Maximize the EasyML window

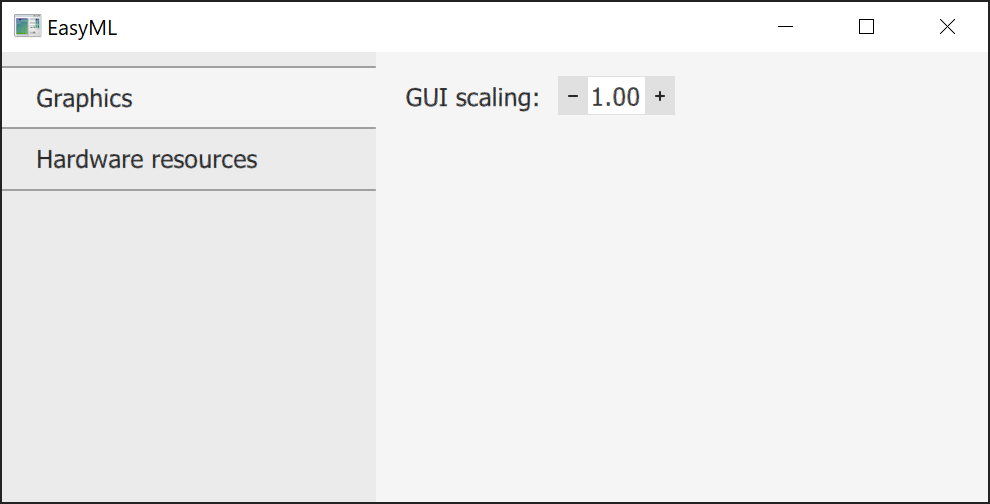(866, 27)
